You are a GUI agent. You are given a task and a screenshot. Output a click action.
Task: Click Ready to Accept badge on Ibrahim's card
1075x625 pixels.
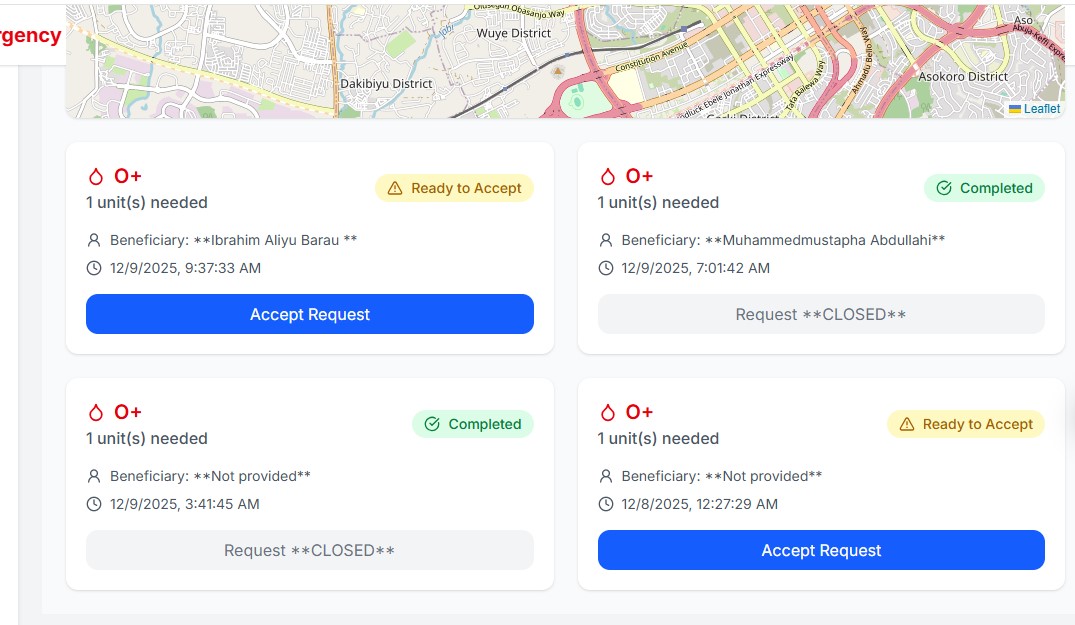tap(455, 188)
